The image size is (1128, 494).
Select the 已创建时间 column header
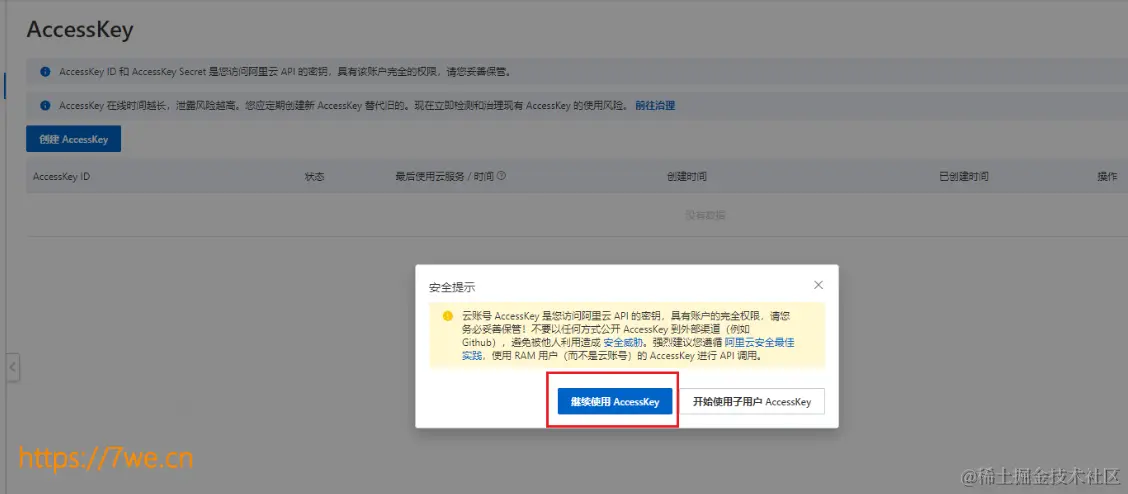click(963, 177)
